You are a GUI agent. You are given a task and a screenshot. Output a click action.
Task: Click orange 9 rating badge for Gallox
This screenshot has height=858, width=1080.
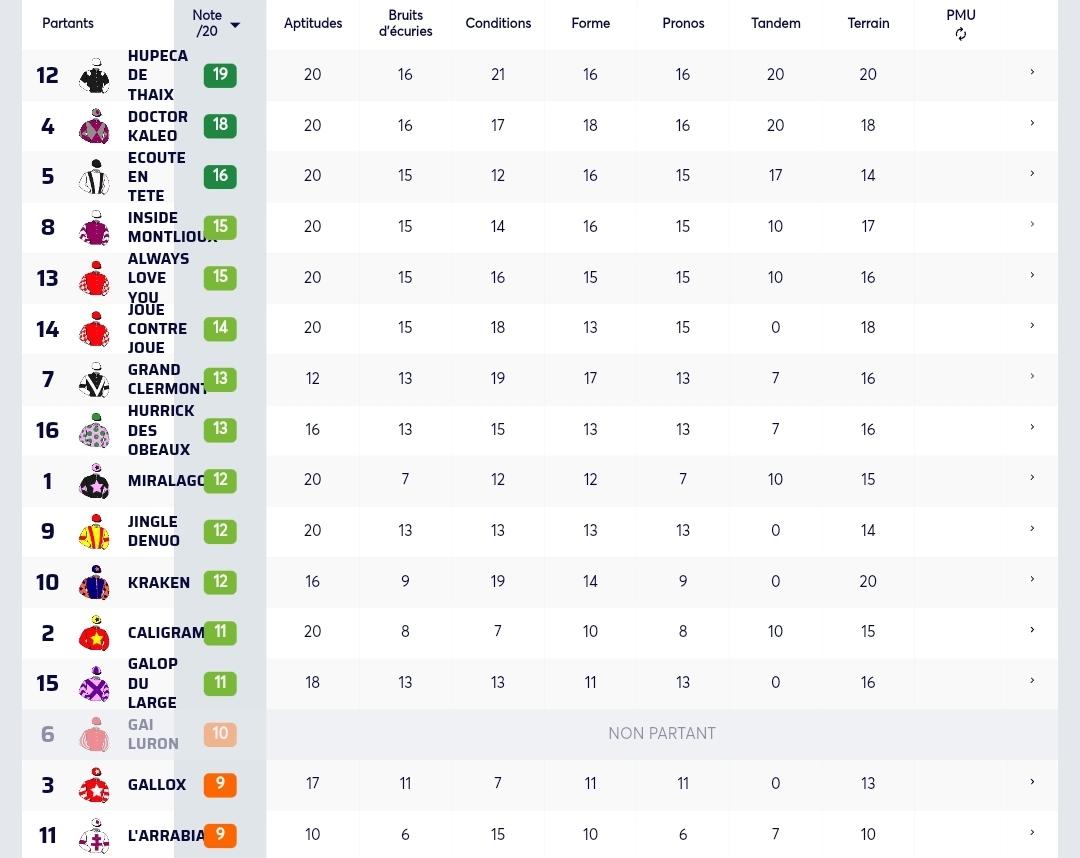click(220, 784)
